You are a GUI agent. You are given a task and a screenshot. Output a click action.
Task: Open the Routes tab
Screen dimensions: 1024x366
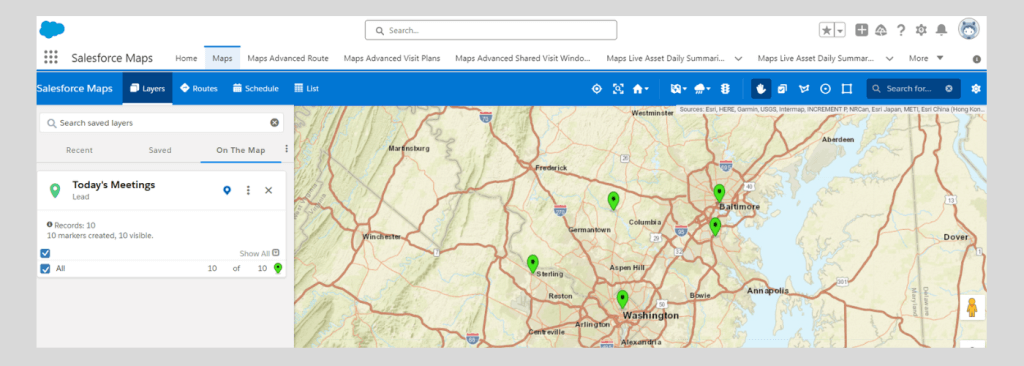tap(199, 89)
